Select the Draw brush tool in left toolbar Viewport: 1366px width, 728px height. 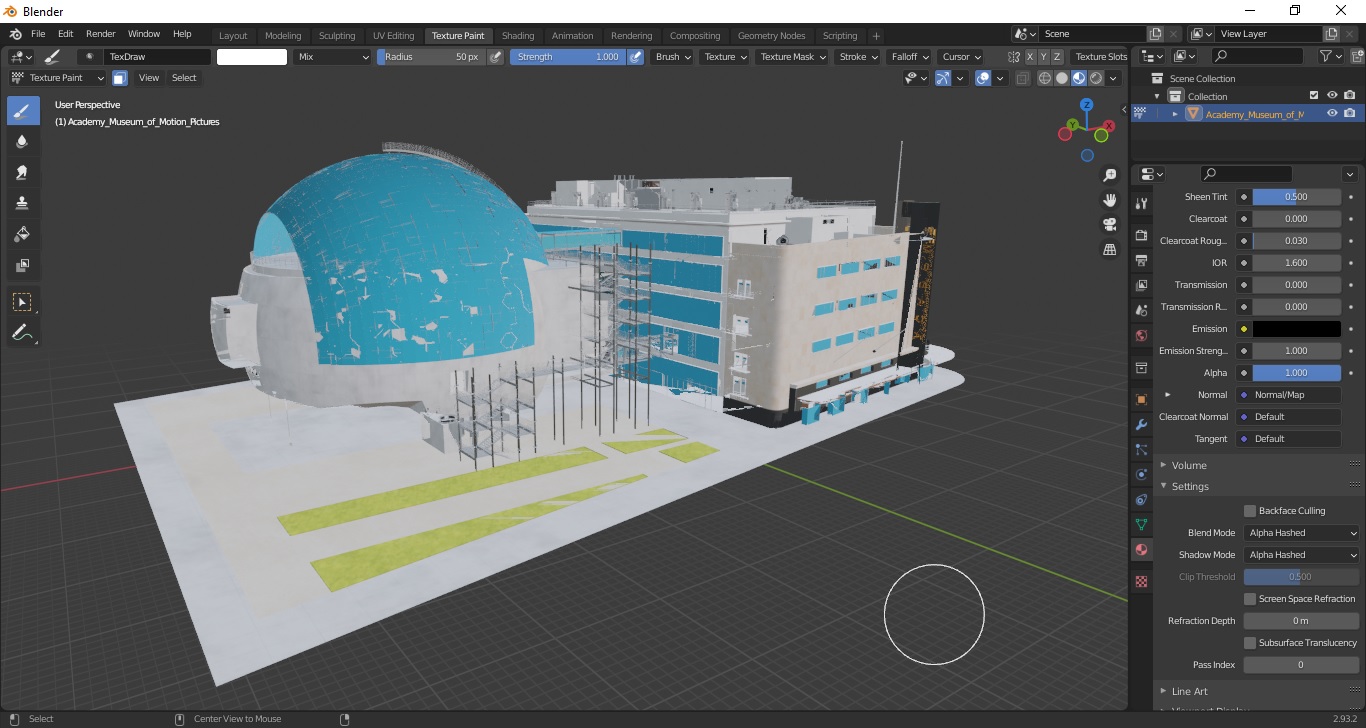point(23,111)
